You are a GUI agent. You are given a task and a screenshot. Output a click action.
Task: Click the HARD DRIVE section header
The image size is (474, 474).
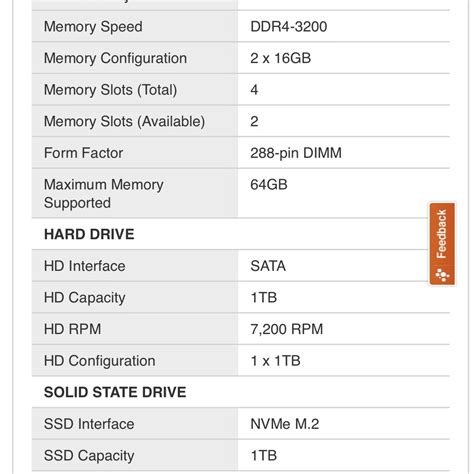89,234
